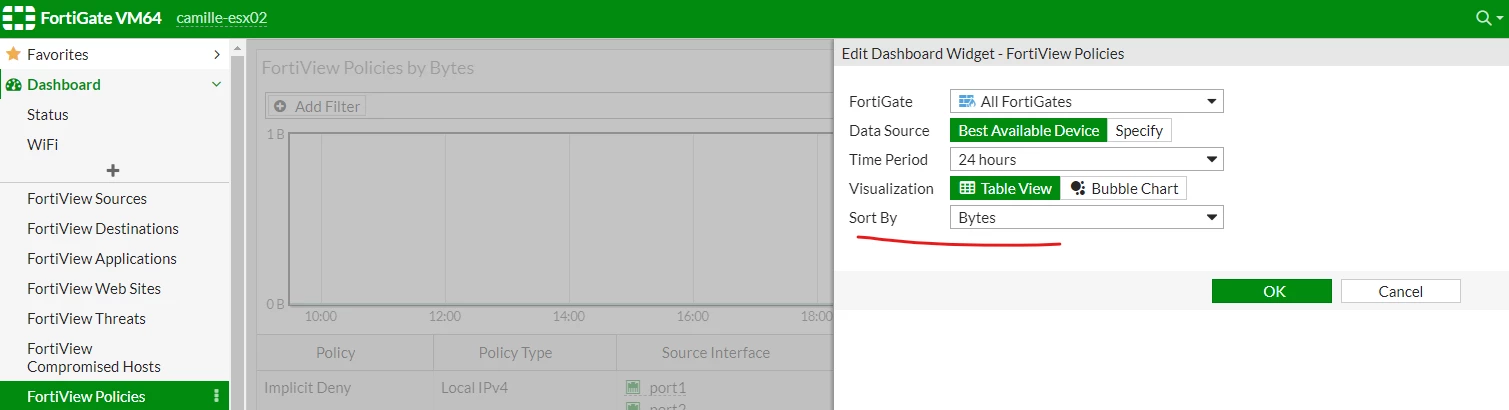Collapse the Dashboard menu chevron
Image resolution: width=1509 pixels, height=410 pixels.
click(217, 85)
